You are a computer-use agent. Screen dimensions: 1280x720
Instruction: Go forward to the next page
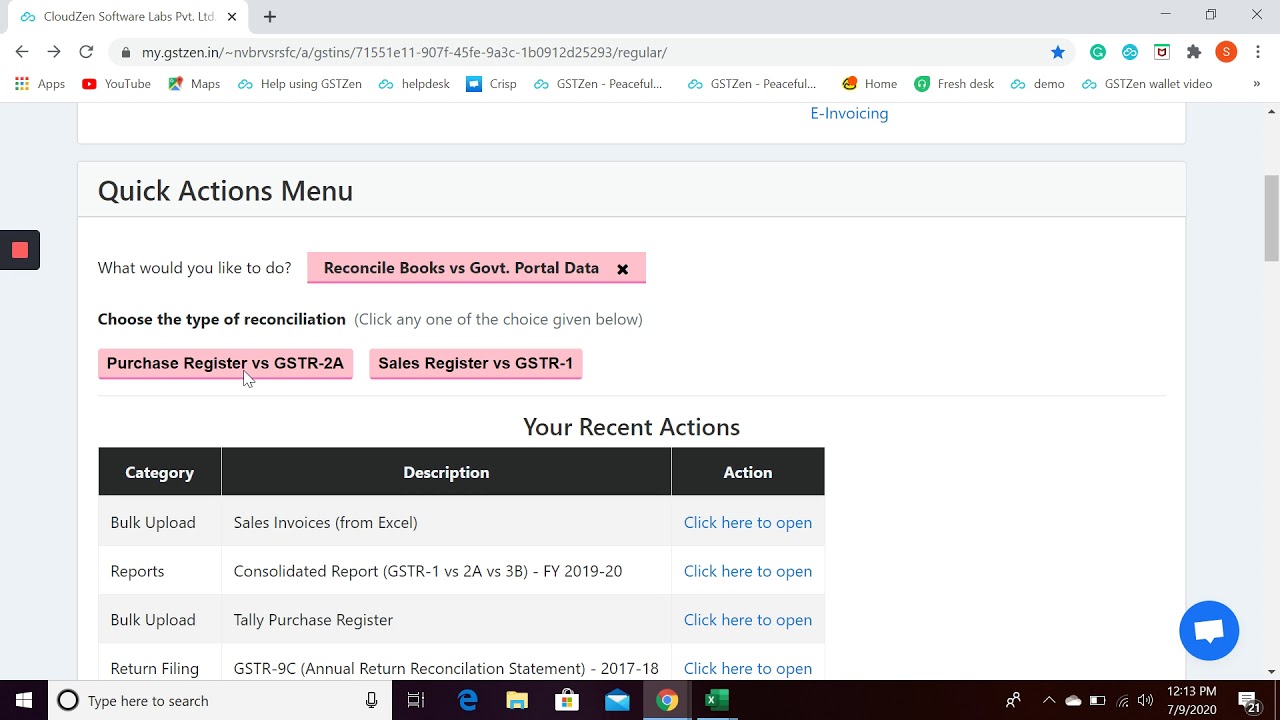tap(54, 52)
